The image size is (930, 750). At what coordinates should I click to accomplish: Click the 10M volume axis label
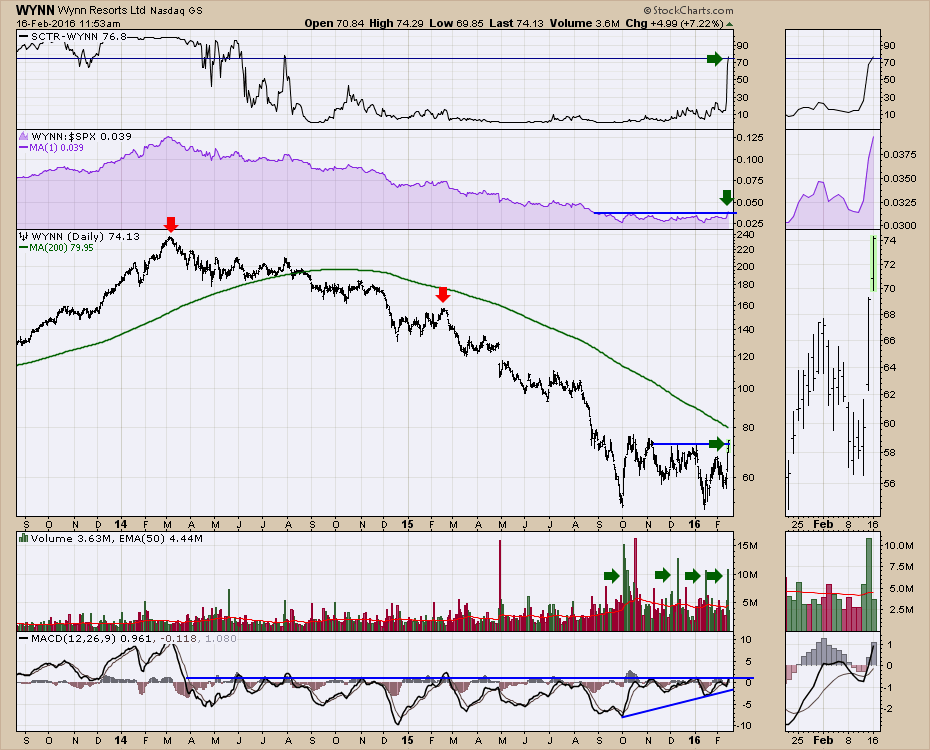pyautogui.click(x=747, y=575)
